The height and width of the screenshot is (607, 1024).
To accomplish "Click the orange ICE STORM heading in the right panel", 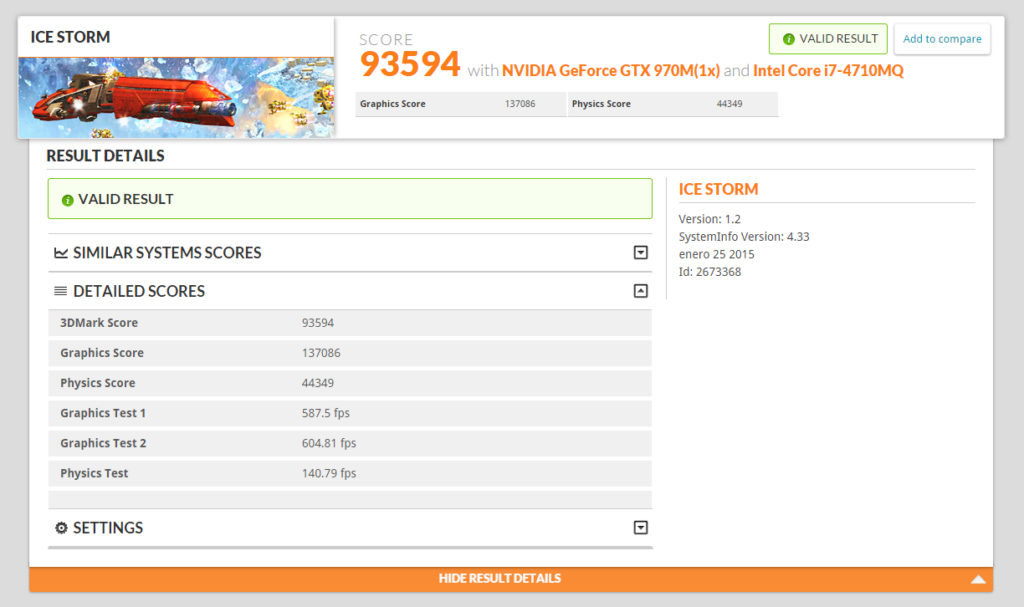I will click(718, 189).
